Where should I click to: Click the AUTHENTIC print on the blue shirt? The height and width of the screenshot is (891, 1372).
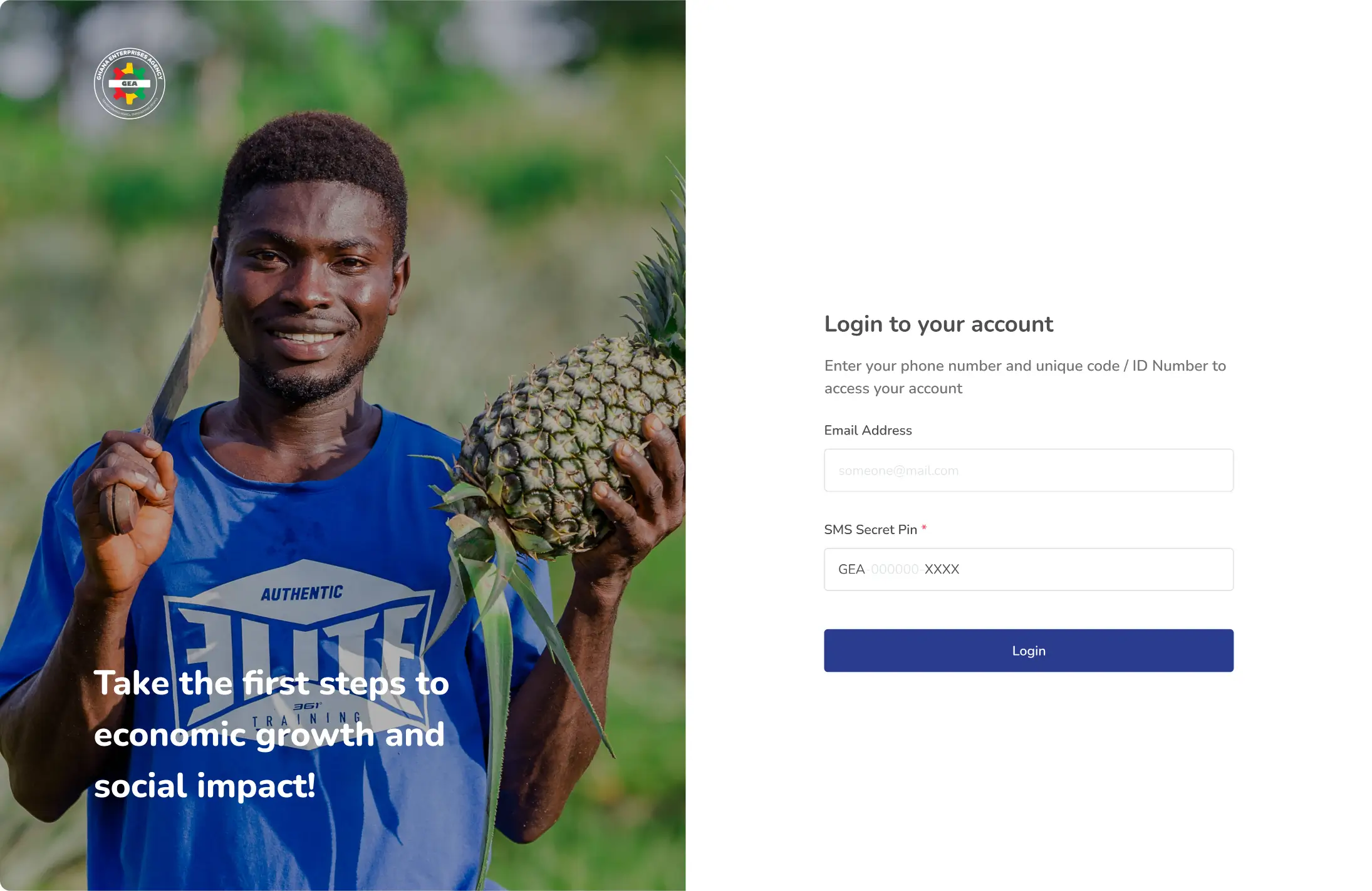click(x=302, y=593)
